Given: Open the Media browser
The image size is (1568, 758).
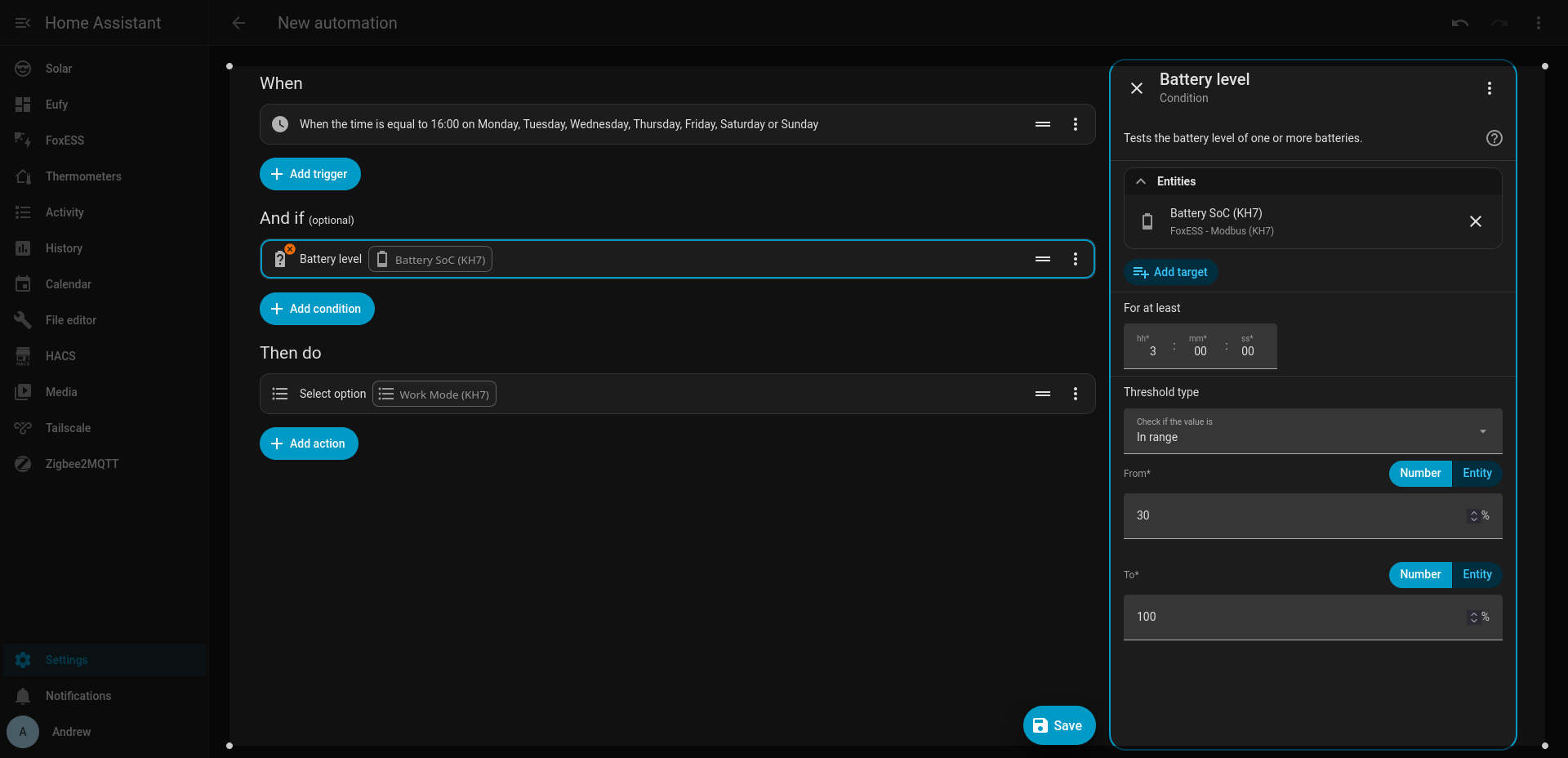Looking at the screenshot, I should point(105,392).
